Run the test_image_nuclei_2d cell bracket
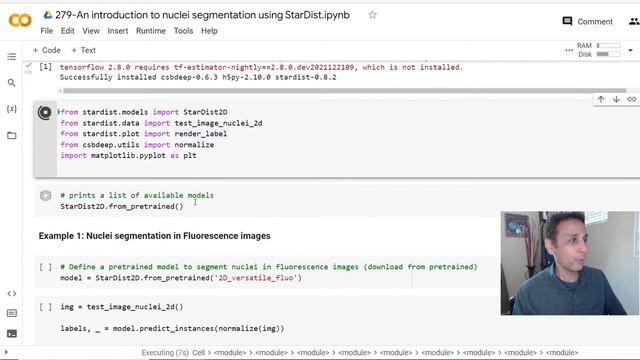Screen dimensions: 640x360 [x=45, y=307]
